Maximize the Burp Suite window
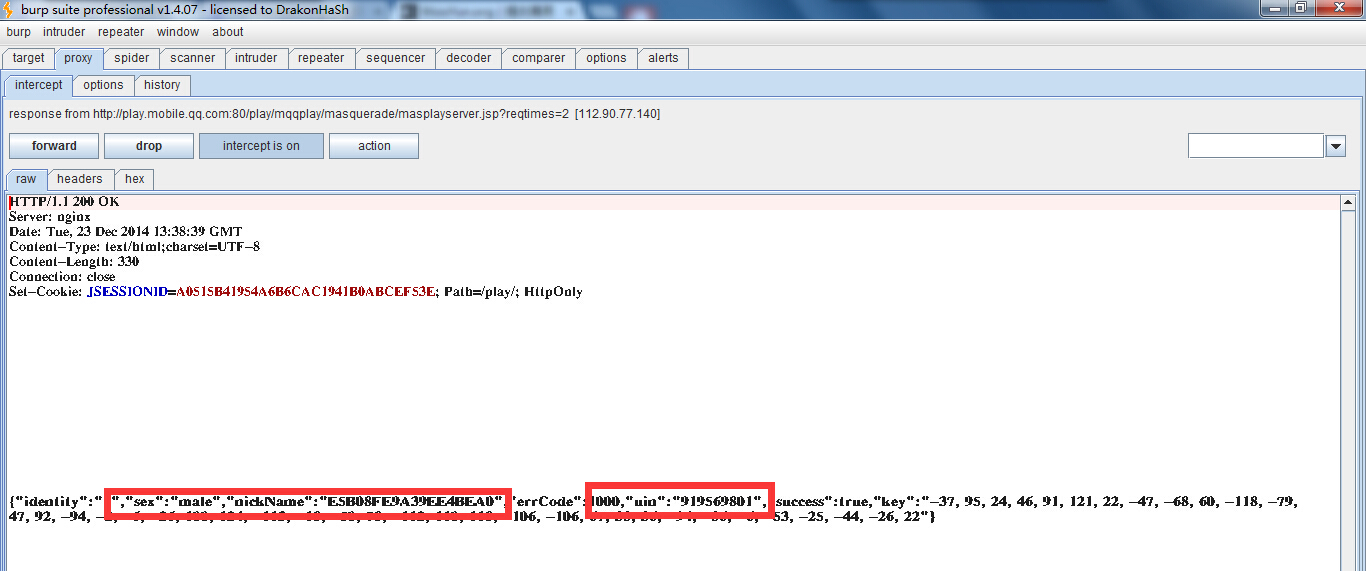This screenshot has height=571, width=1366. pyautogui.click(x=1300, y=8)
